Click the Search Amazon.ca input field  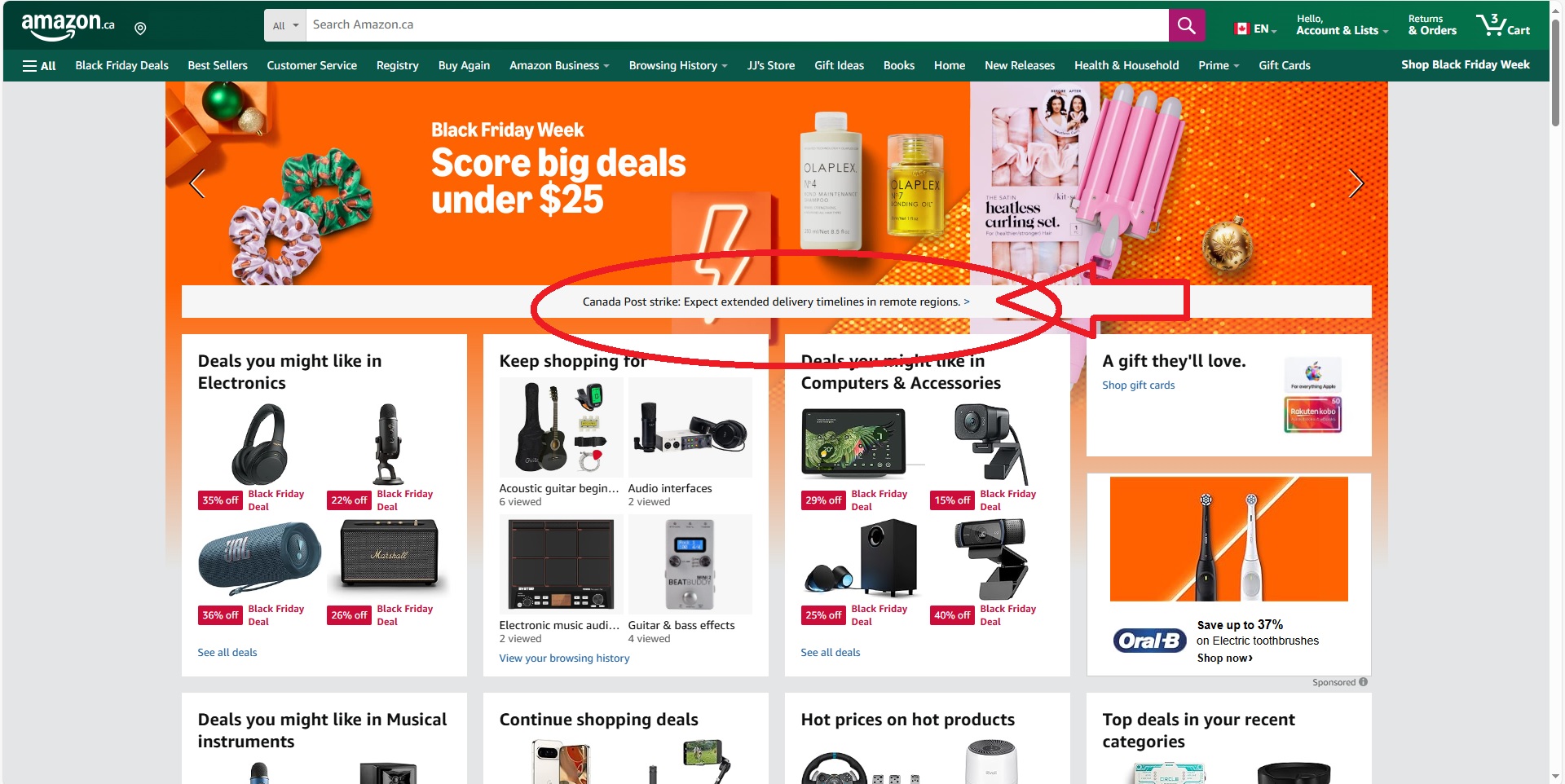(737, 25)
